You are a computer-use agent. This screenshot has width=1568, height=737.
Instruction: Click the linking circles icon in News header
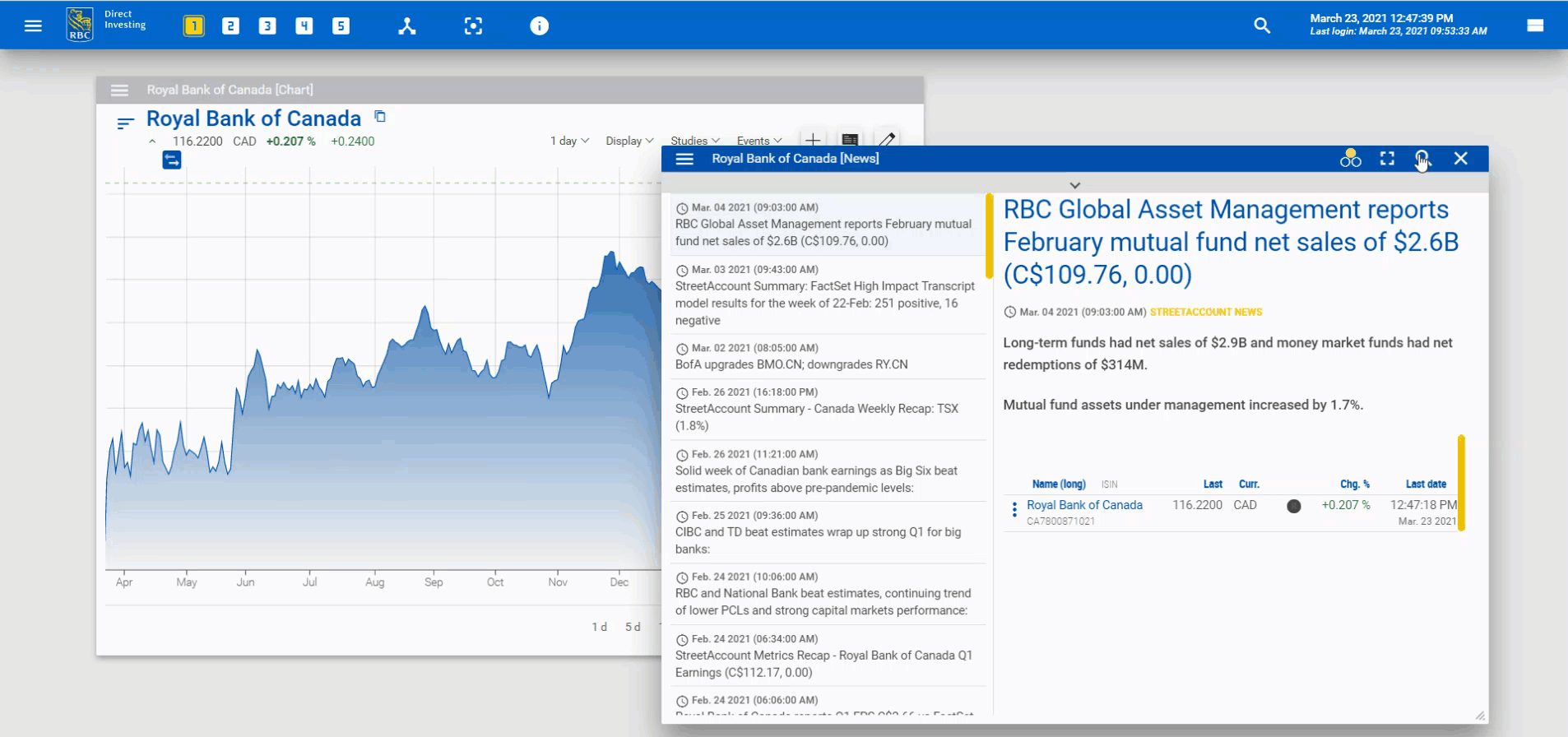(x=1350, y=159)
